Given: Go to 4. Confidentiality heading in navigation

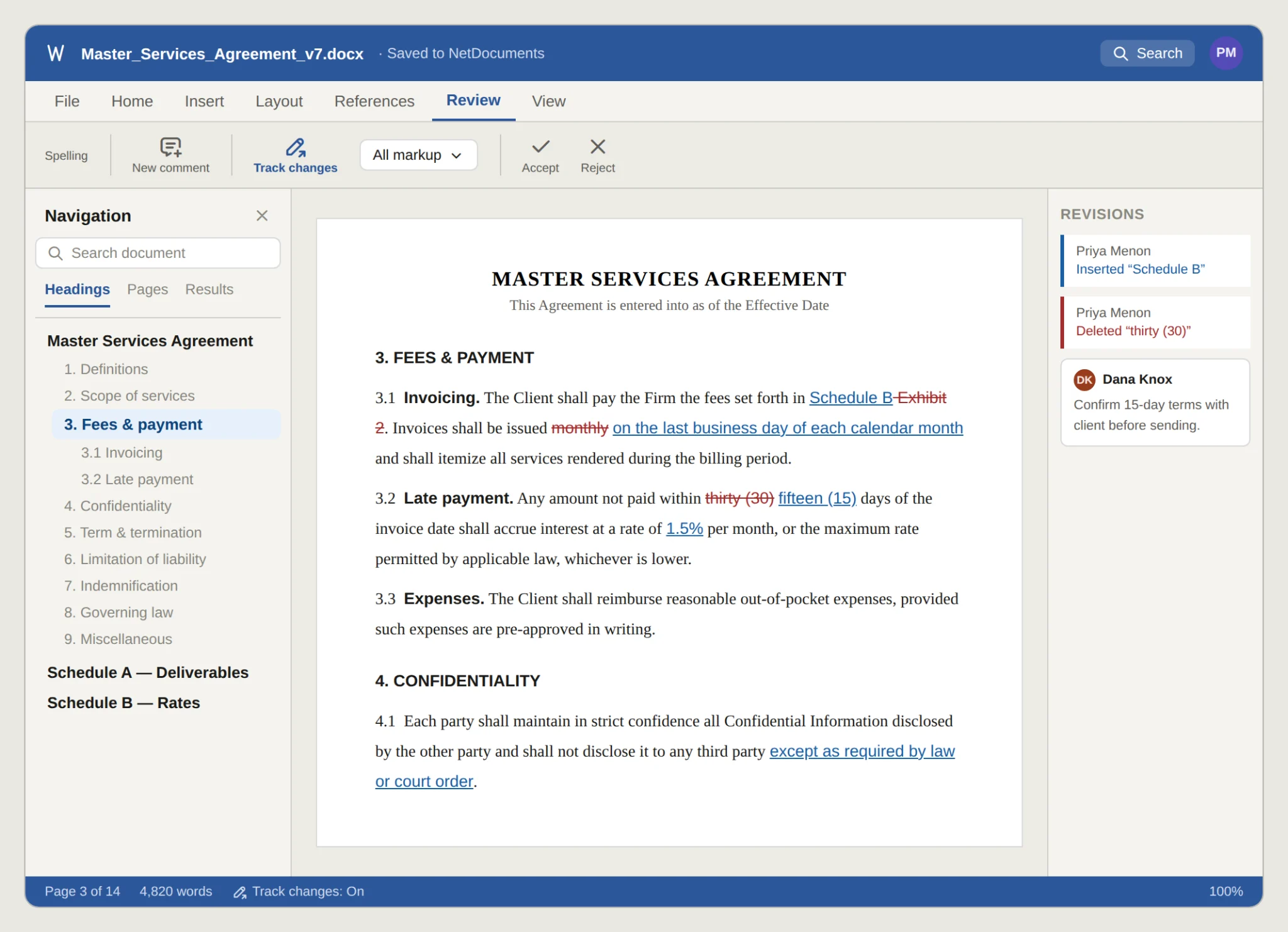Looking at the screenshot, I should (x=117, y=506).
